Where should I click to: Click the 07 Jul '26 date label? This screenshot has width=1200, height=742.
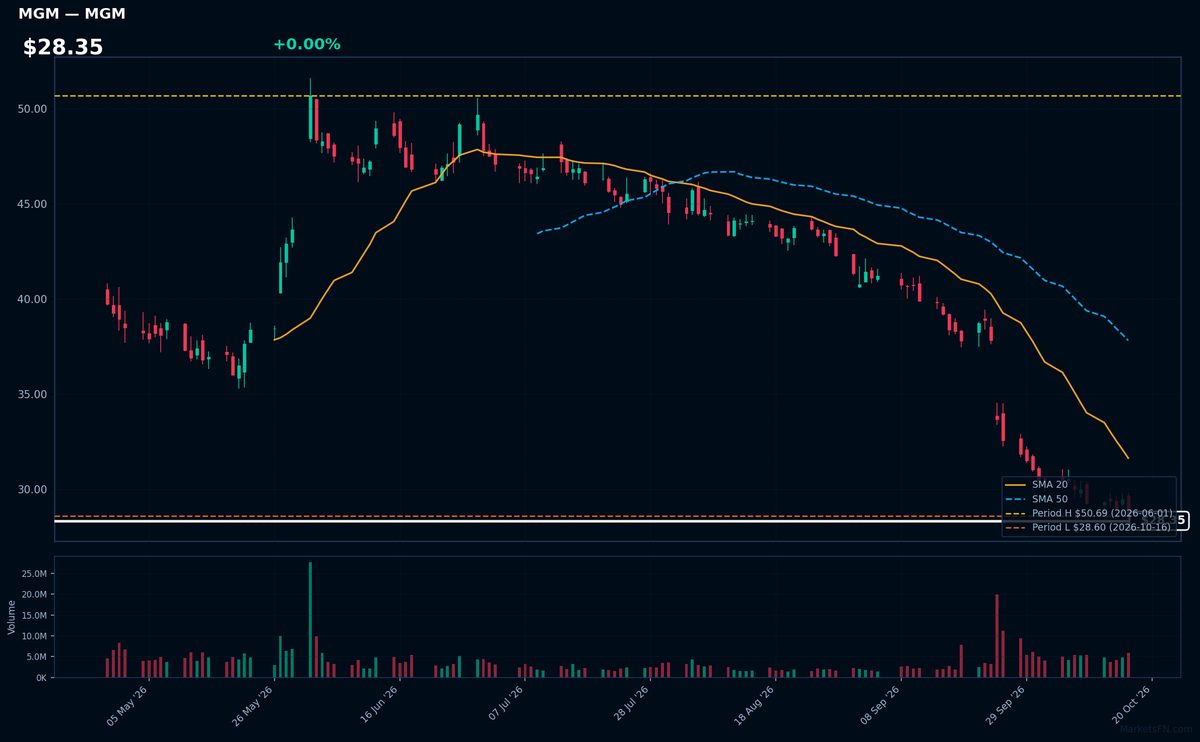pos(504,705)
